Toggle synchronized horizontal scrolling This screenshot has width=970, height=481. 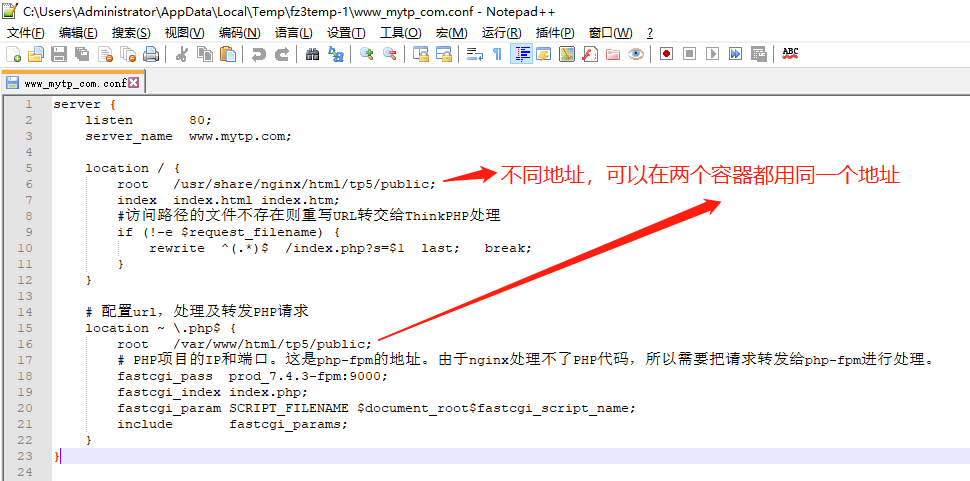(444, 54)
